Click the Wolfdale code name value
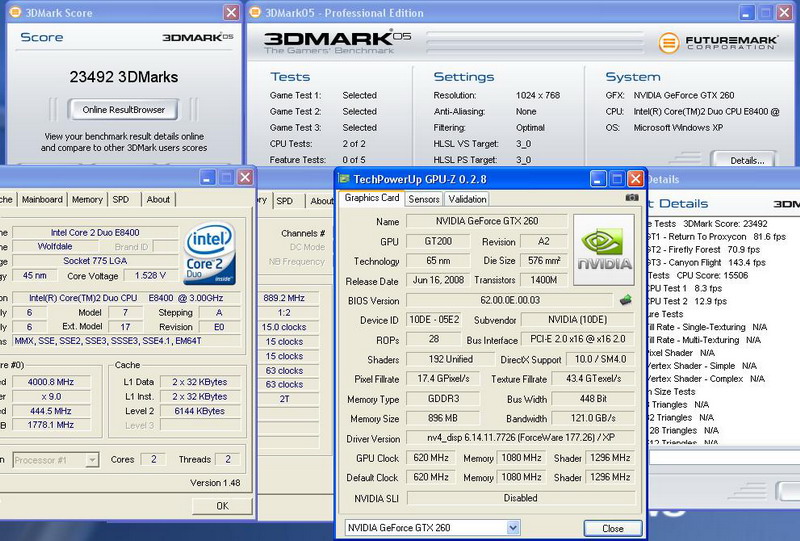Screen dimensions: 800x541 point(55,247)
